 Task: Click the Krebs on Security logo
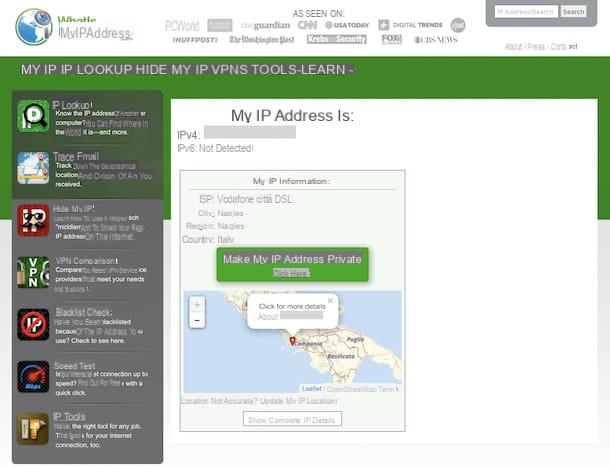click(x=337, y=39)
